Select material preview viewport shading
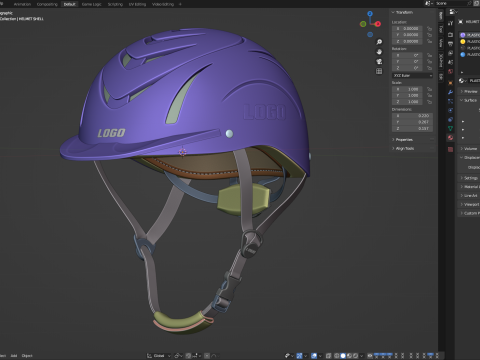 [x=349, y=356]
